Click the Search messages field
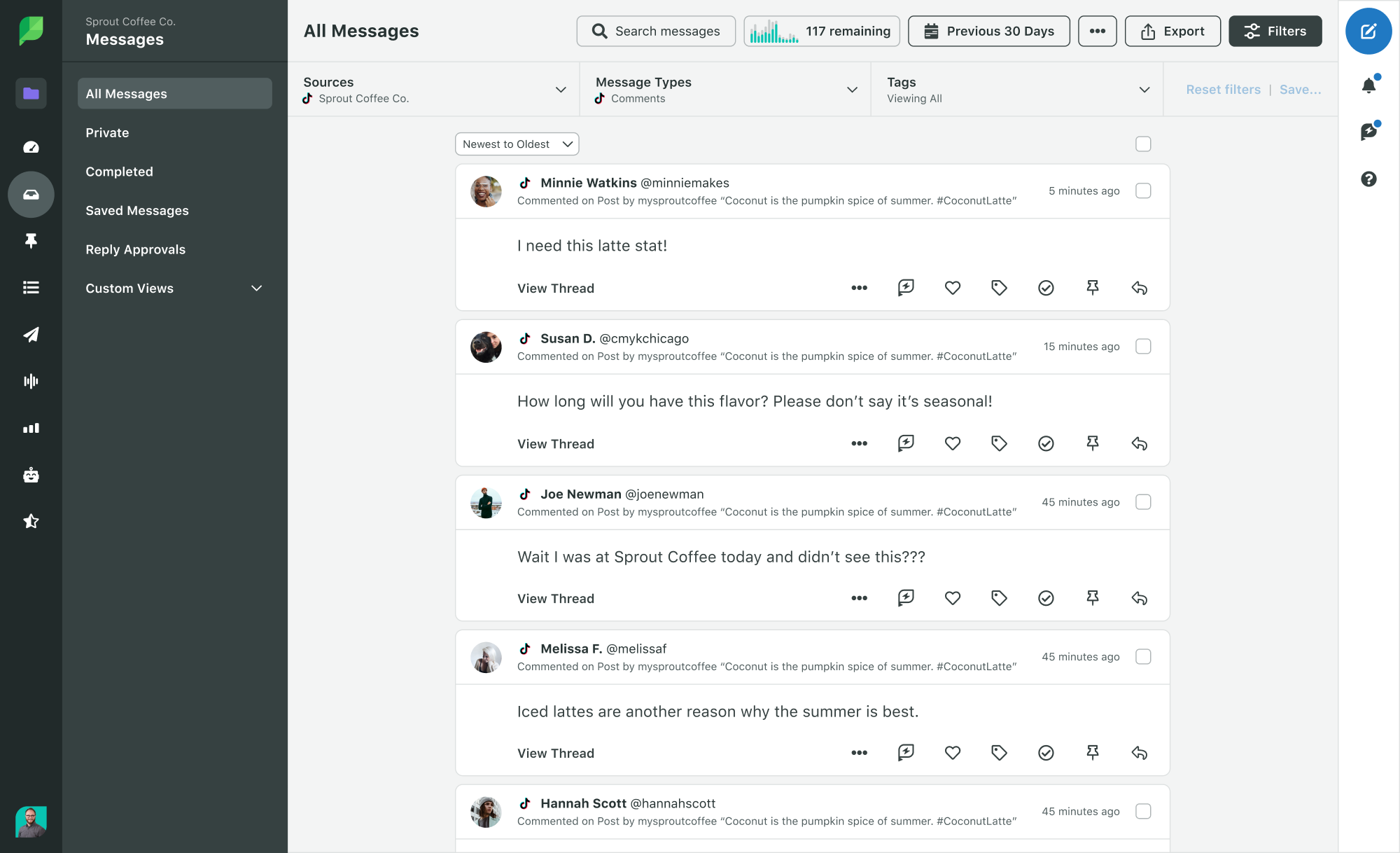The height and width of the screenshot is (853, 1400). 656,31
